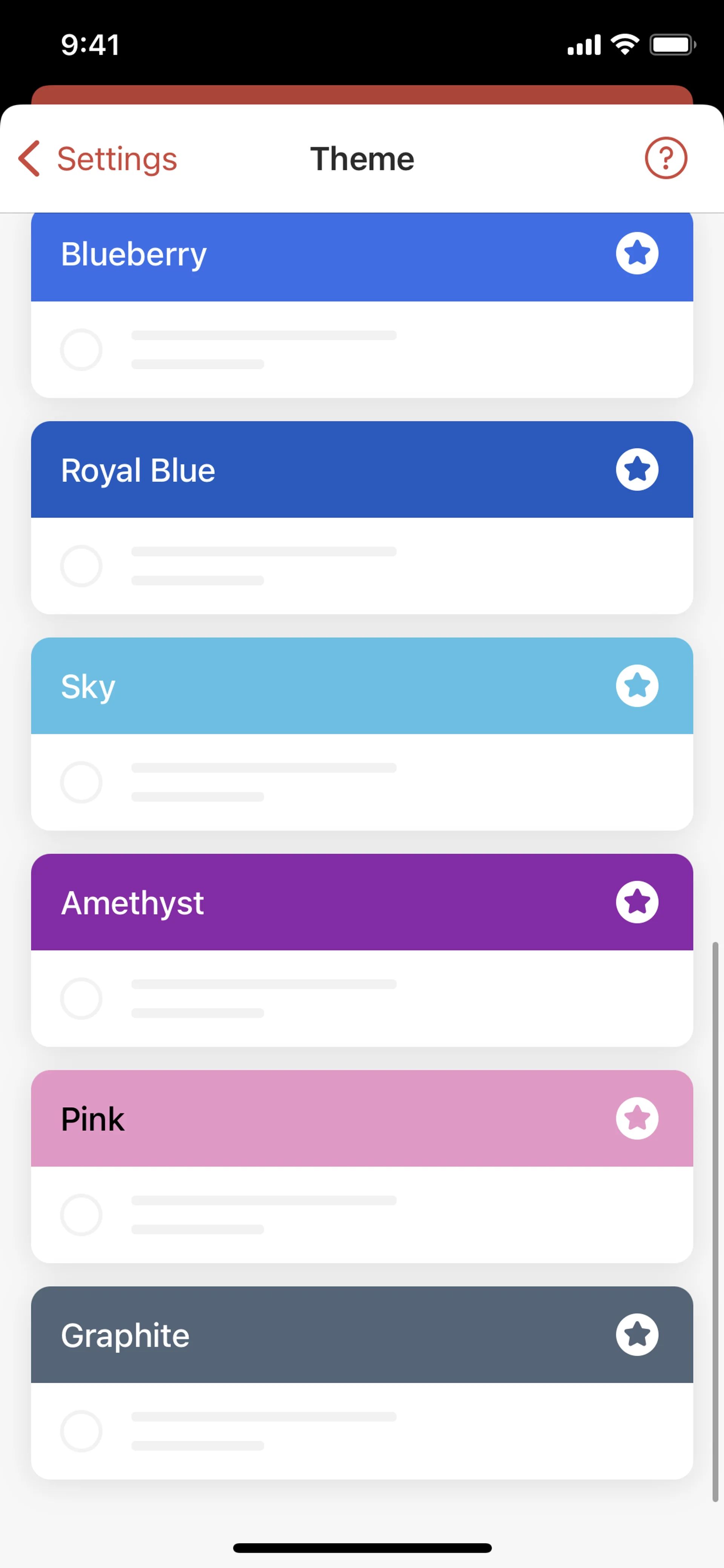The height and width of the screenshot is (1568, 724).
Task: Go back to Settings
Action: pyautogui.click(x=116, y=159)
